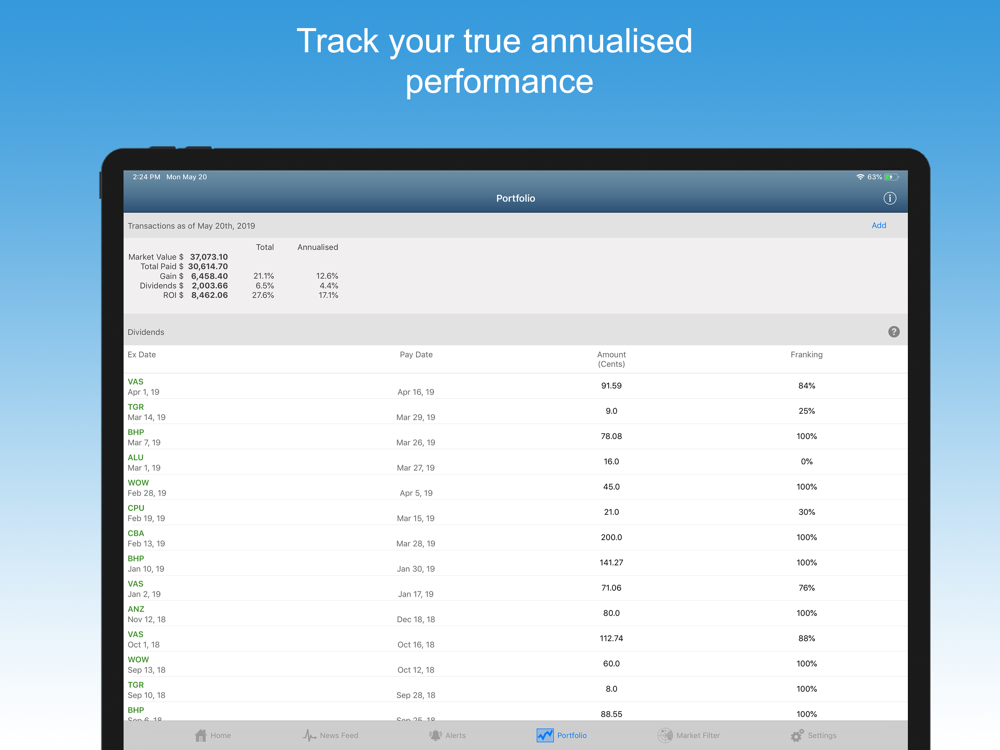
Task: Check the battery status icon
Action: click(892, 177)
